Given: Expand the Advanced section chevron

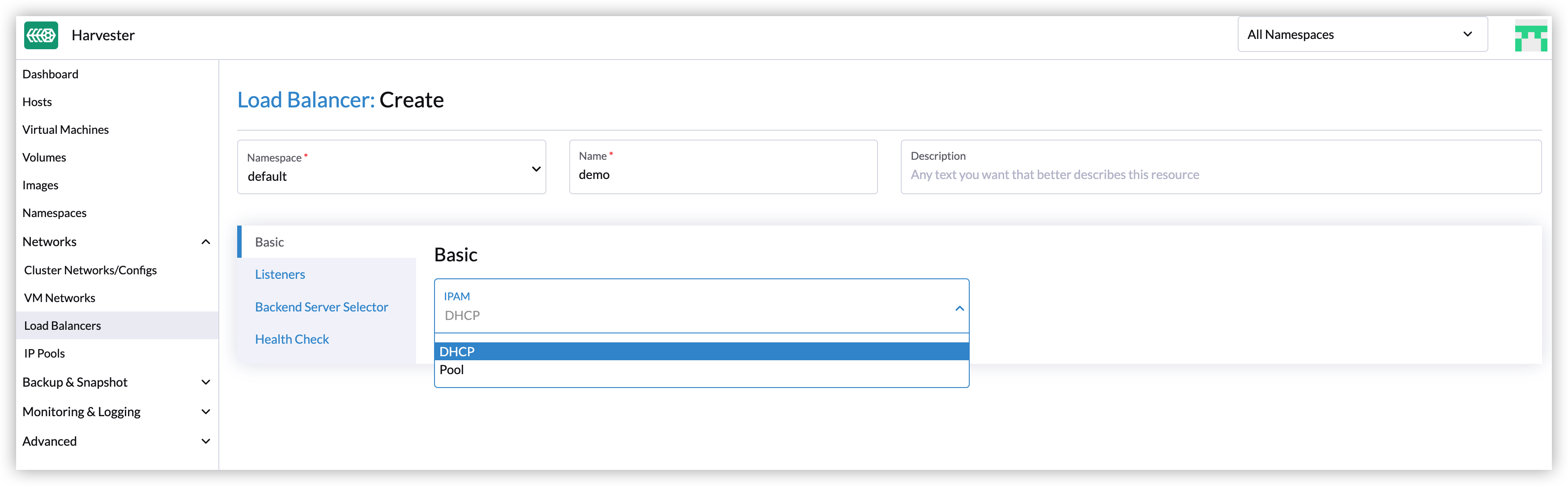Looking at the screenshot, I should click(x=206, y=441).
